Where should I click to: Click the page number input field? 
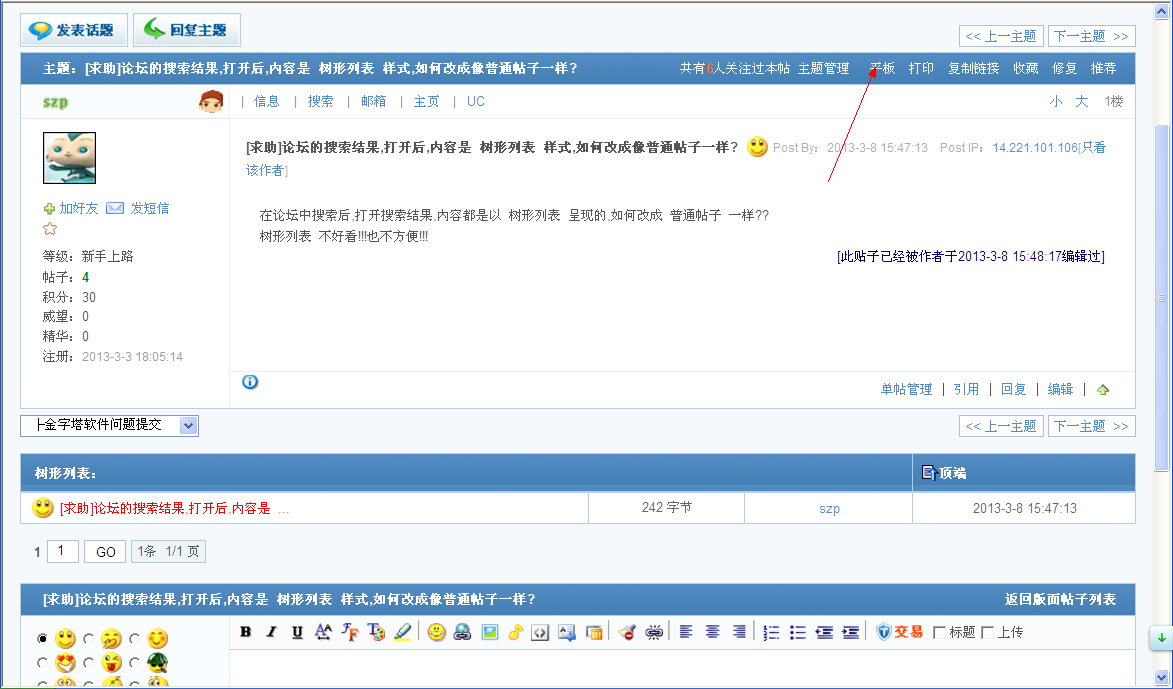pyautogui.click(x=62, y=552)
